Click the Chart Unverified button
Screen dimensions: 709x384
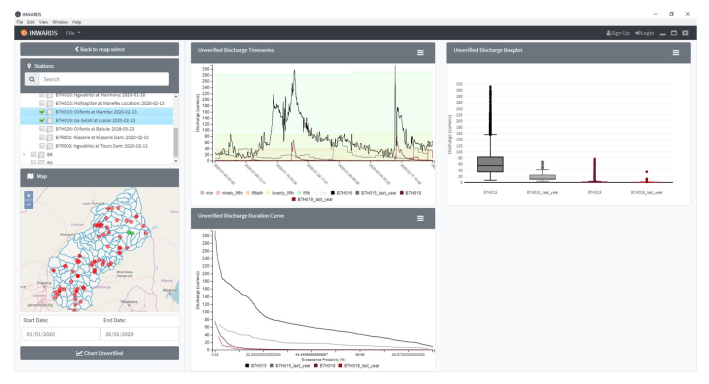pyautogui.click(x=99, y=353)
